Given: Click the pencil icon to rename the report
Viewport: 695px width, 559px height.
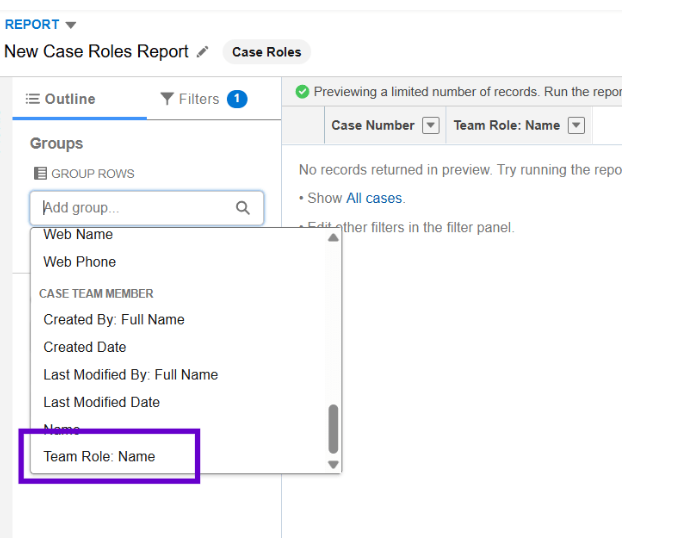Looking at the screenshot, I should point(203,52).
